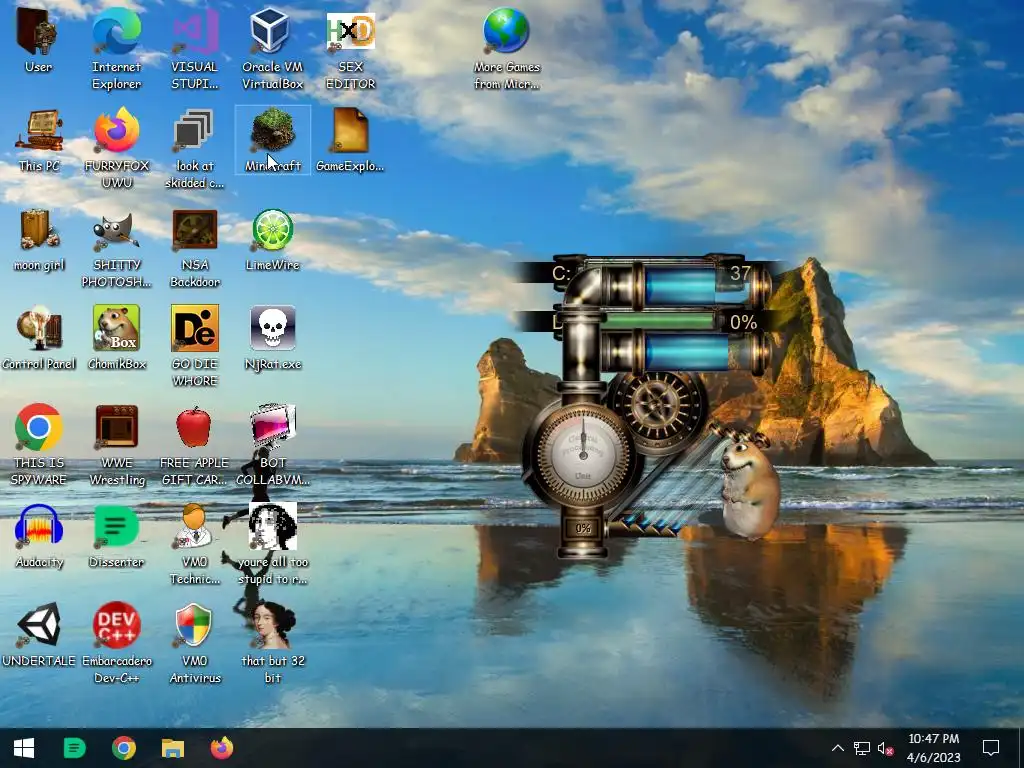Open Dissenter from the taskbar
The image size is (1024, 768).
[74, 748]
